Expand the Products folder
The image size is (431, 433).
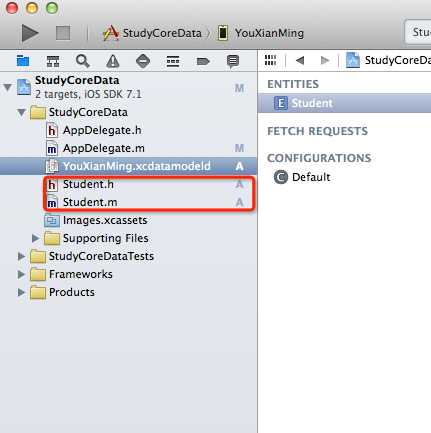[21, 292]
